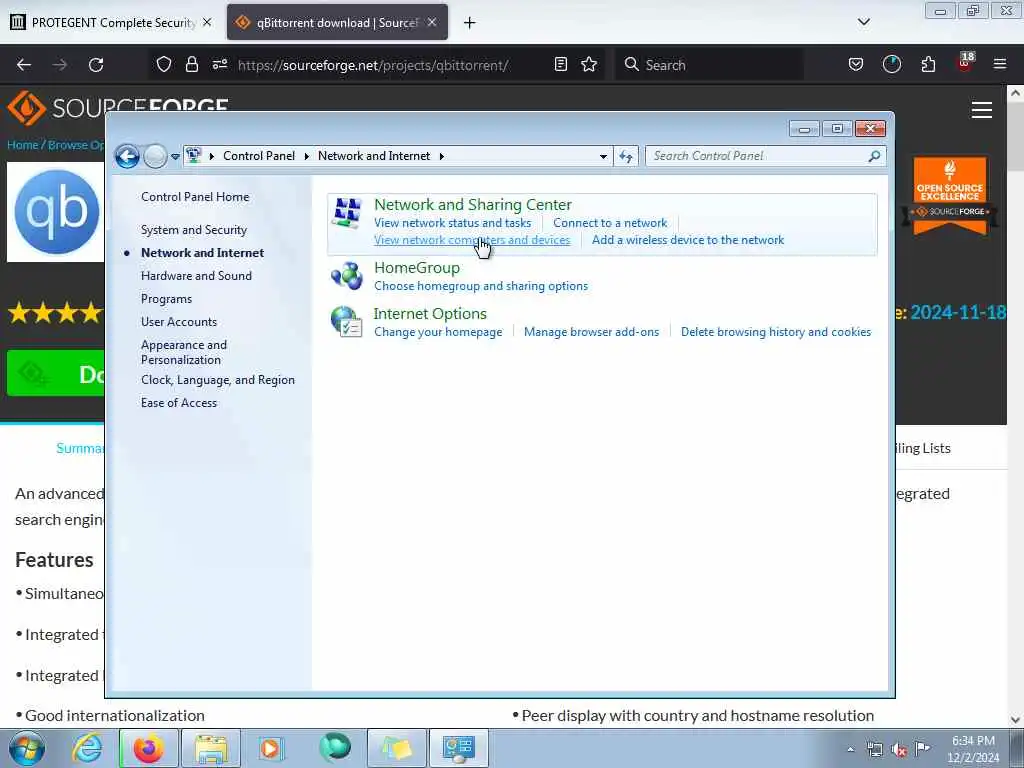This screenshot has width=1024, height=768.
Task: Open Firefox shield tracking protection icon
Action: click(x=164, y=65)
